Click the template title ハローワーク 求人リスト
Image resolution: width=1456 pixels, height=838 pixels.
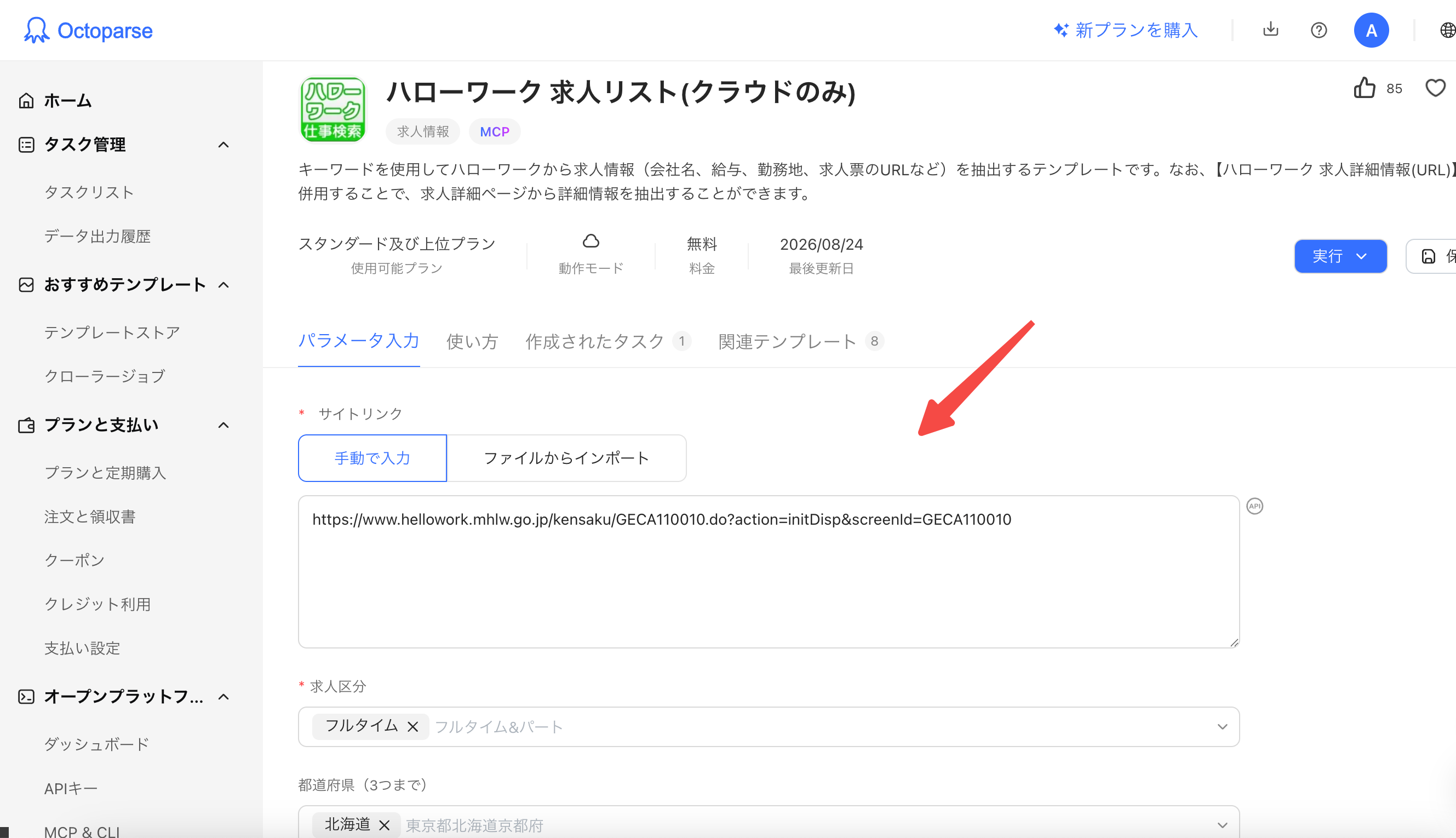621,92
